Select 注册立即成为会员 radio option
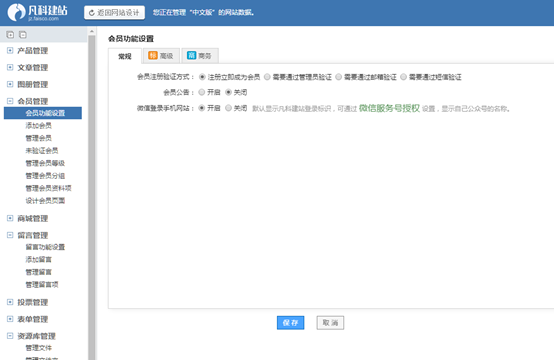Viewport: 554px width, 360px height. 202,77
